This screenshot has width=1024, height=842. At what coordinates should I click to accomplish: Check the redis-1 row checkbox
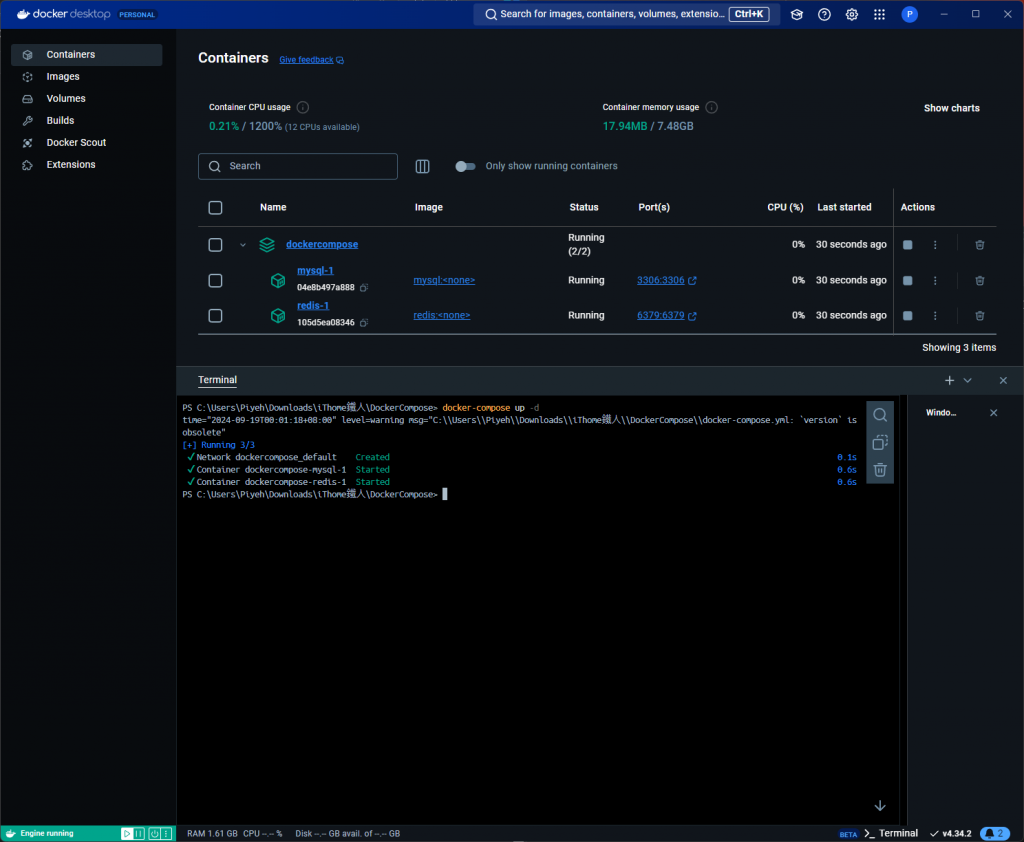215,316
